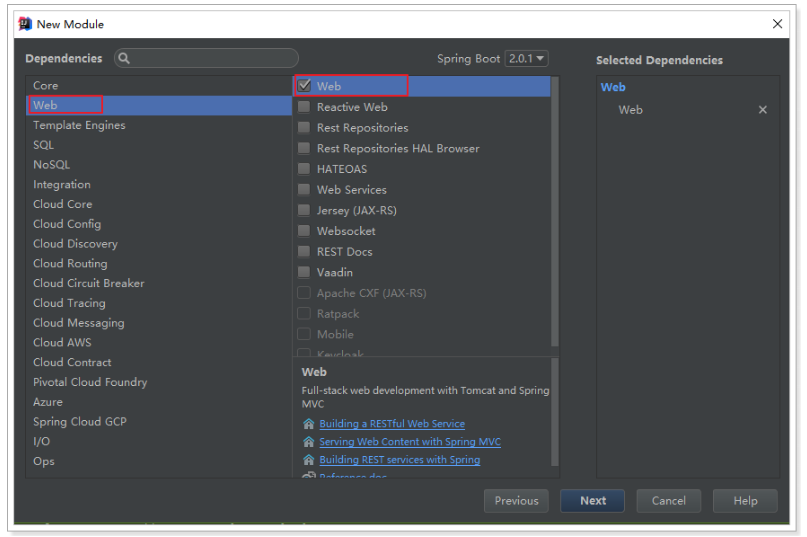The width and height of the screenshot is (807, 537).
Task: Uncheck the Web dependency checkbox
Action: click(304, 85)
